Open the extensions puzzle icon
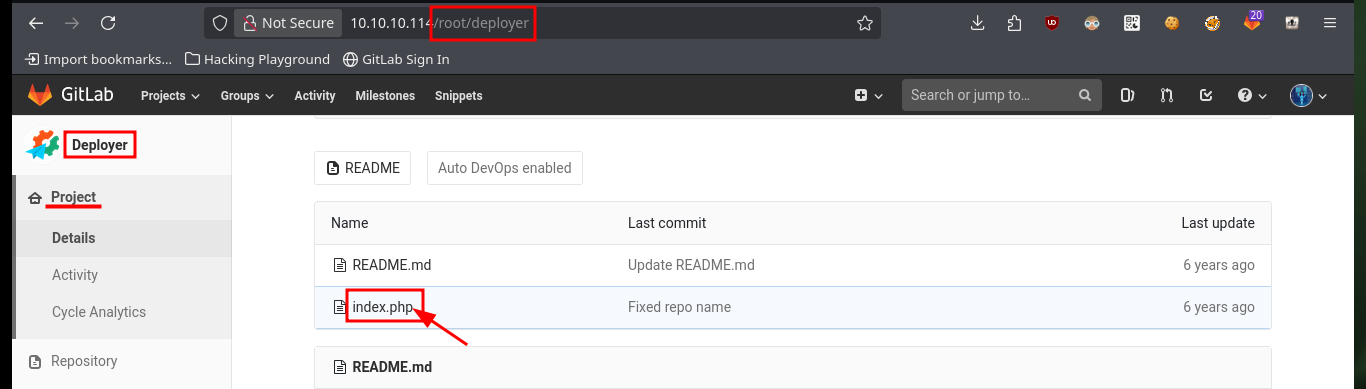Image resolution: width=1366 pixels, height=389 pixels. [1015, 23]
